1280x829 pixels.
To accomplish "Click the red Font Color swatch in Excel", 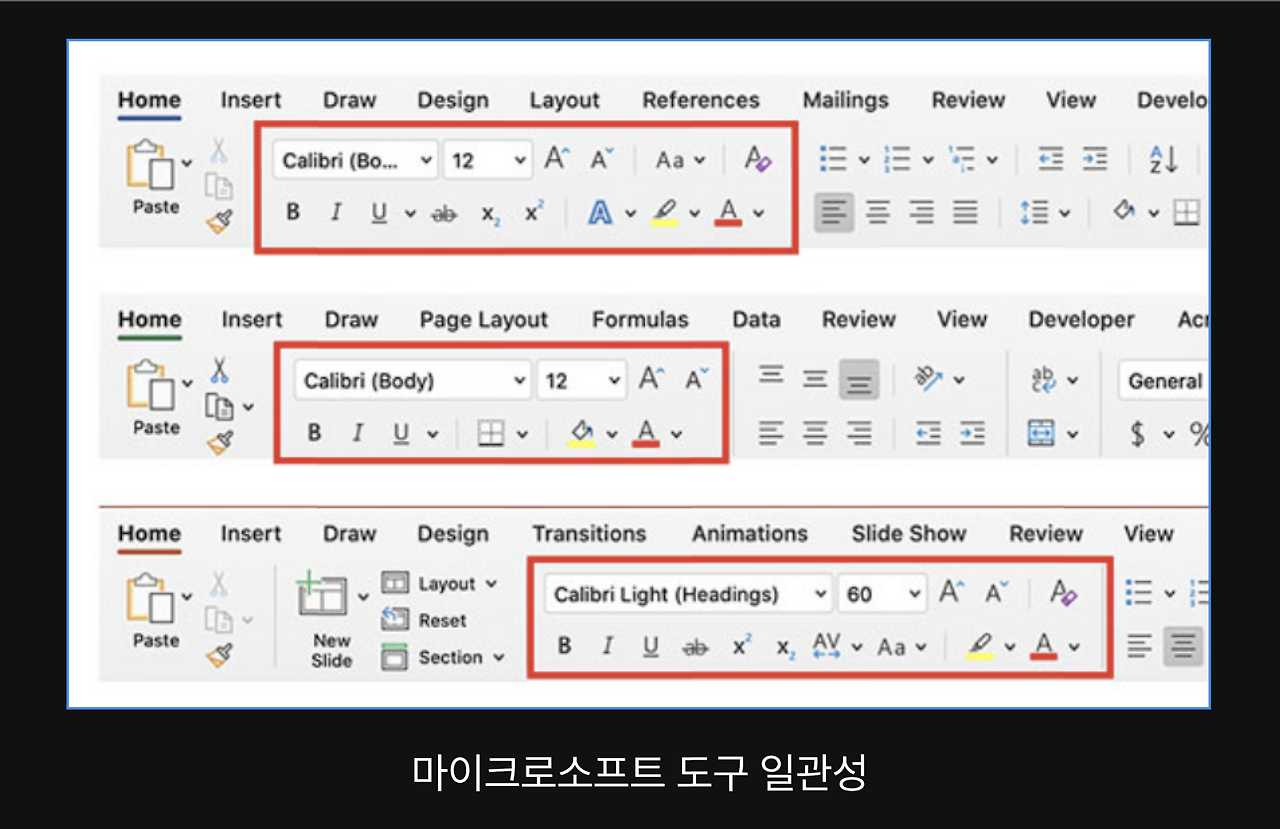I will pos(645,432).
